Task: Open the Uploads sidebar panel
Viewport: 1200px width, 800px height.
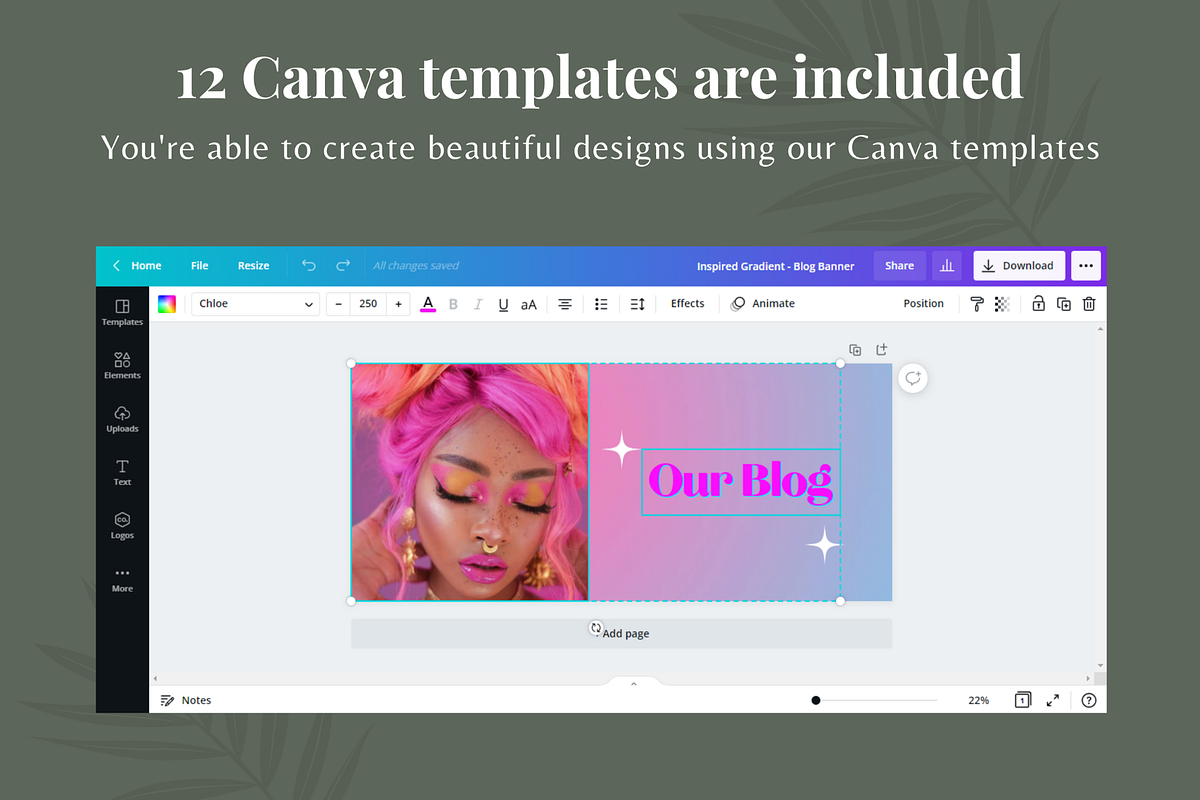Action: pyautogui.click(x=122, y=419)
